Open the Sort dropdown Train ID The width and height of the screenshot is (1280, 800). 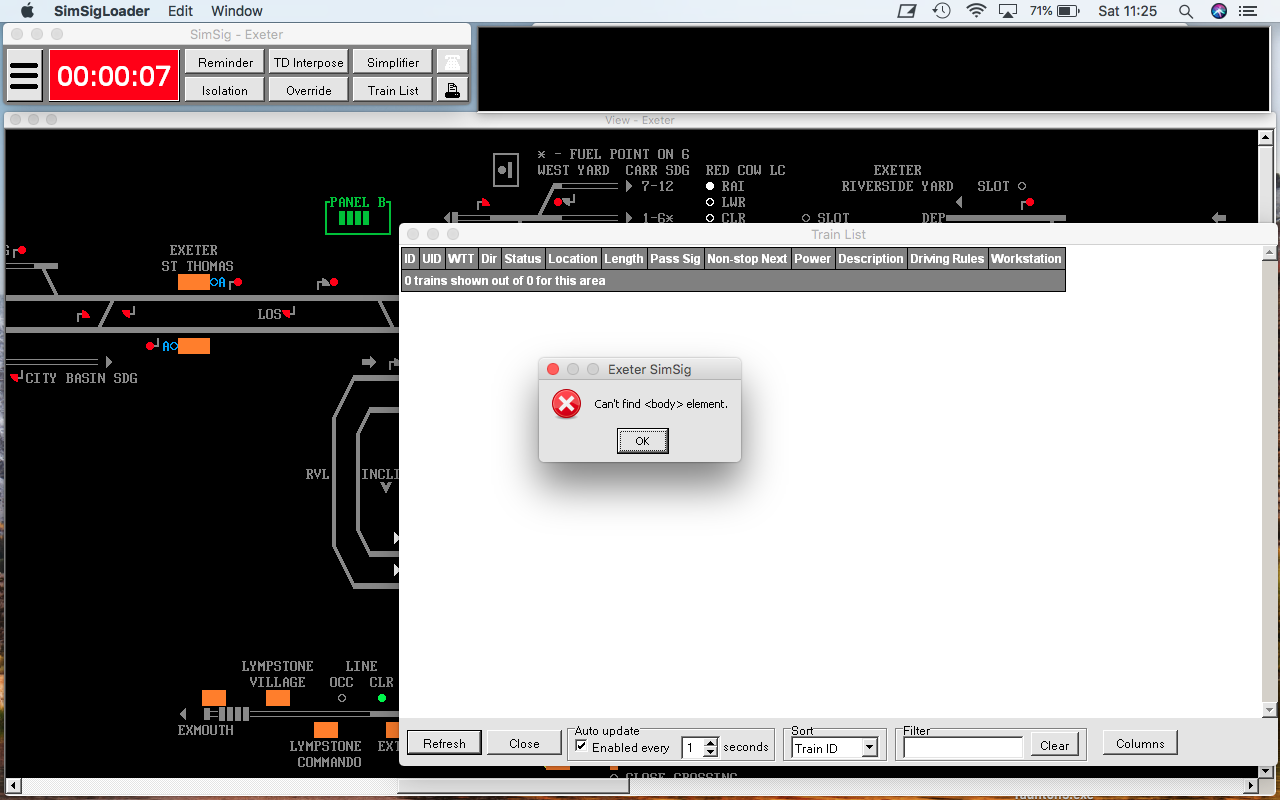click(x=834, y=747)
